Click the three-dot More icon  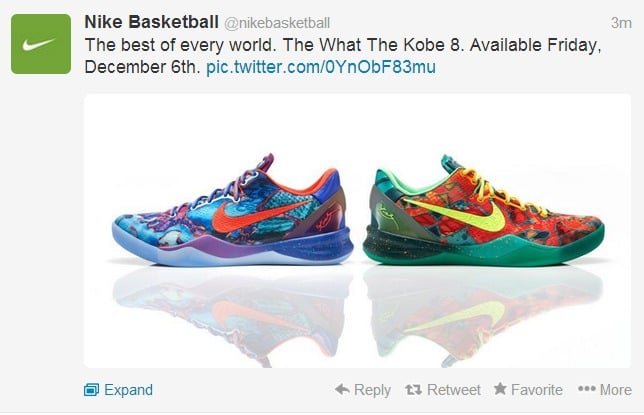pyautogui.click(x=586, y=389)
